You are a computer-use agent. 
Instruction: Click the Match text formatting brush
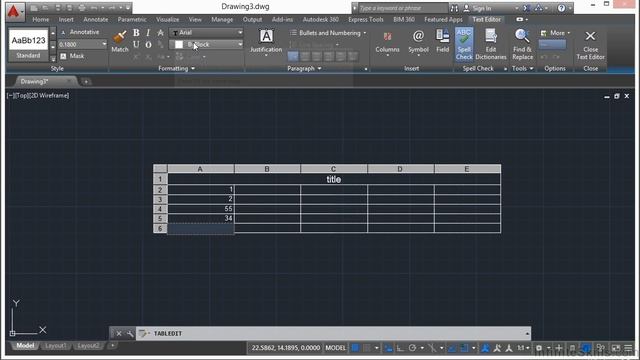(x=120, y=41)
